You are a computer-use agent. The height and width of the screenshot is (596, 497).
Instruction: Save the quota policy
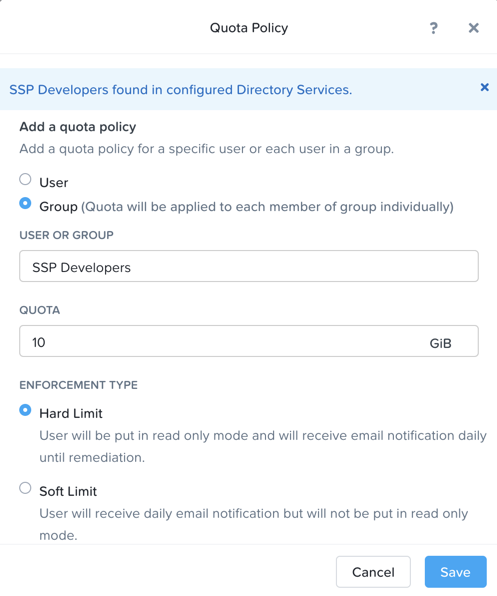[456, 572]
